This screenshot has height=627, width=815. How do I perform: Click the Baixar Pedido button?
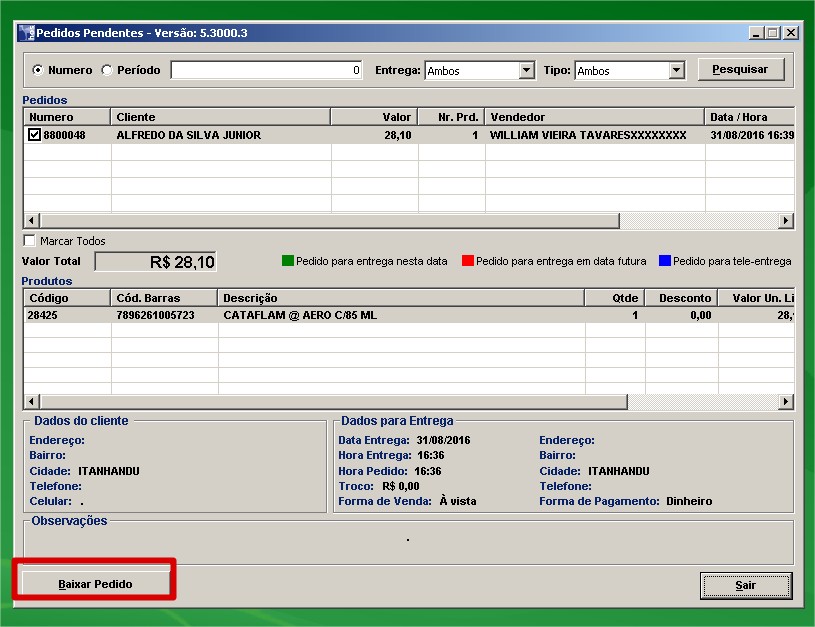click(x=95, y=584)
